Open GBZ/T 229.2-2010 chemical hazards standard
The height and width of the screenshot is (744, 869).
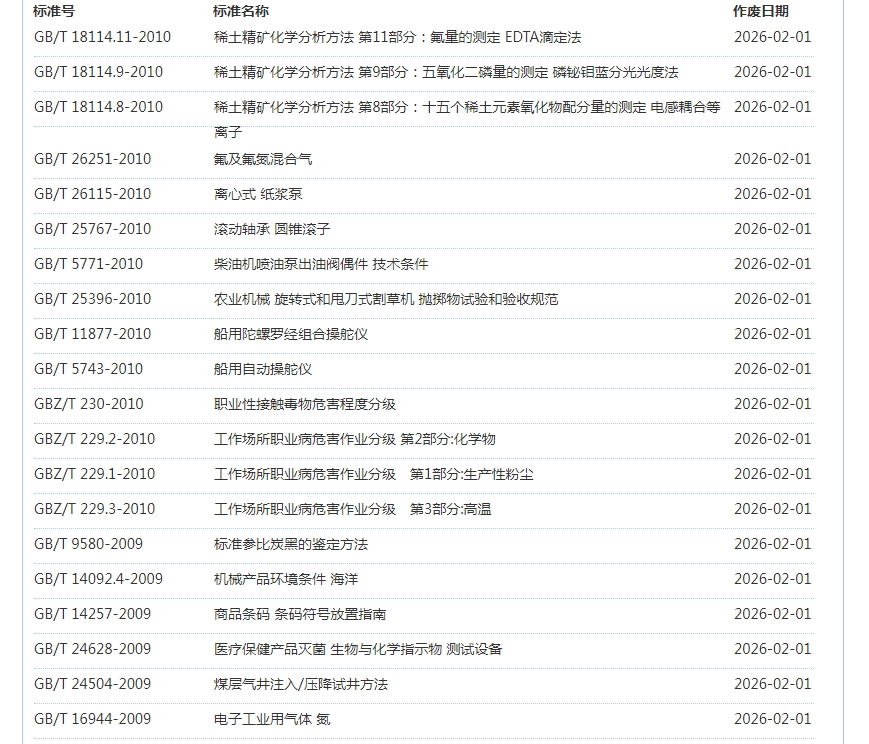pyautogui.click(x=94, y=439)
